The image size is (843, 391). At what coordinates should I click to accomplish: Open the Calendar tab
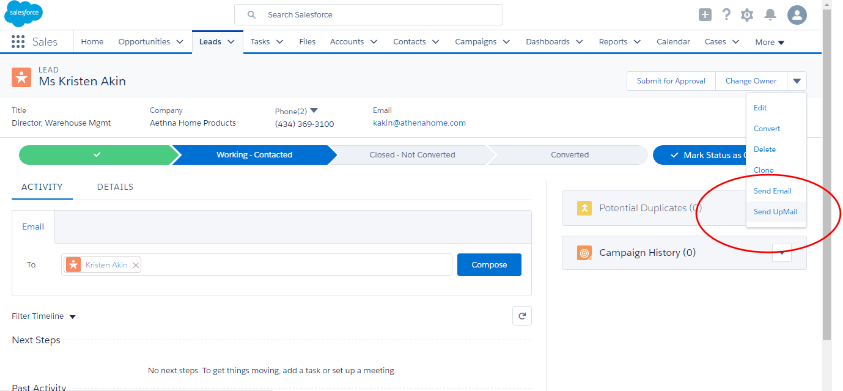[x=673, y=41]
